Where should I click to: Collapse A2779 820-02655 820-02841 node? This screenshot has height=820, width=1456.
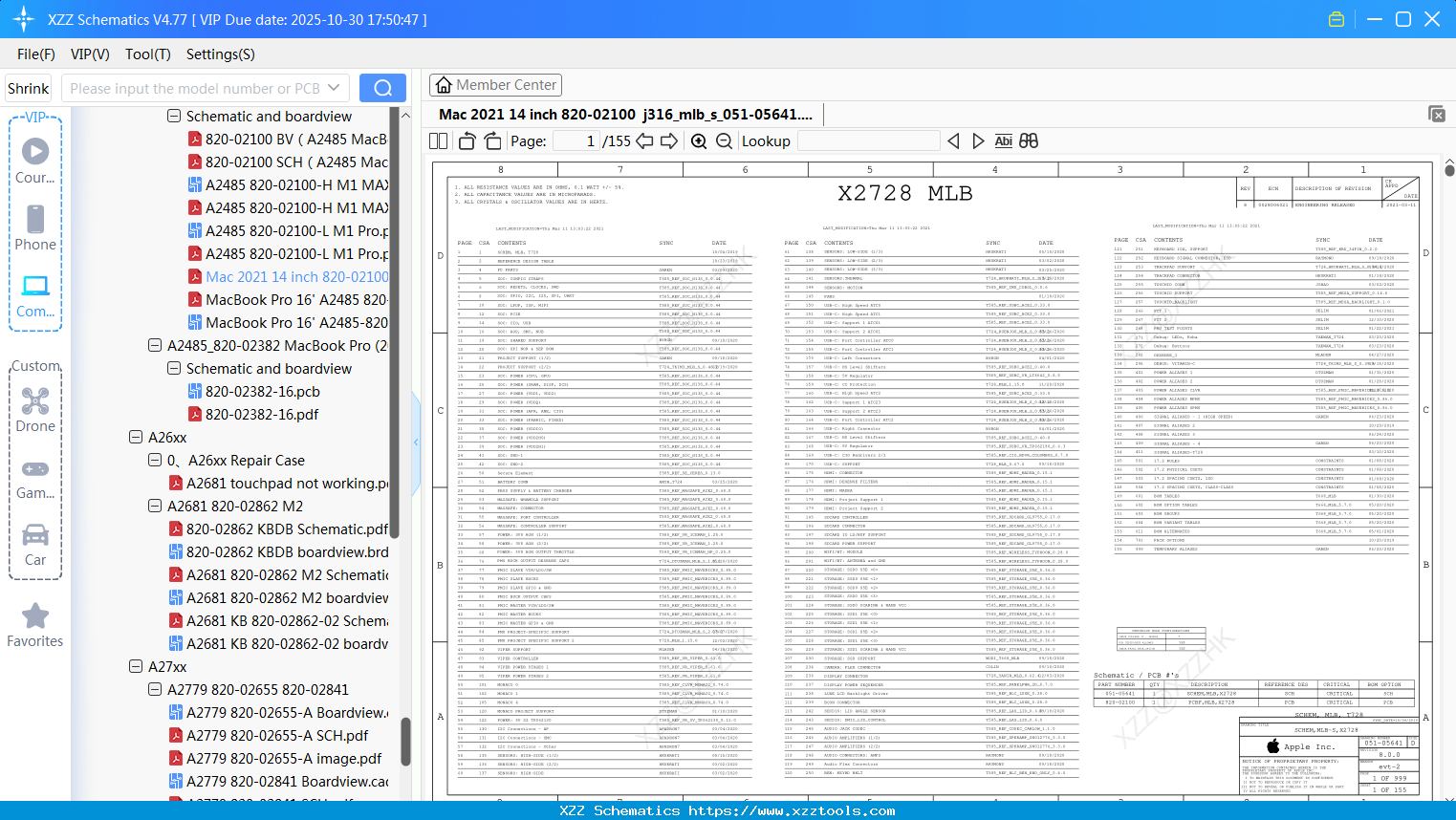(155, 689)
